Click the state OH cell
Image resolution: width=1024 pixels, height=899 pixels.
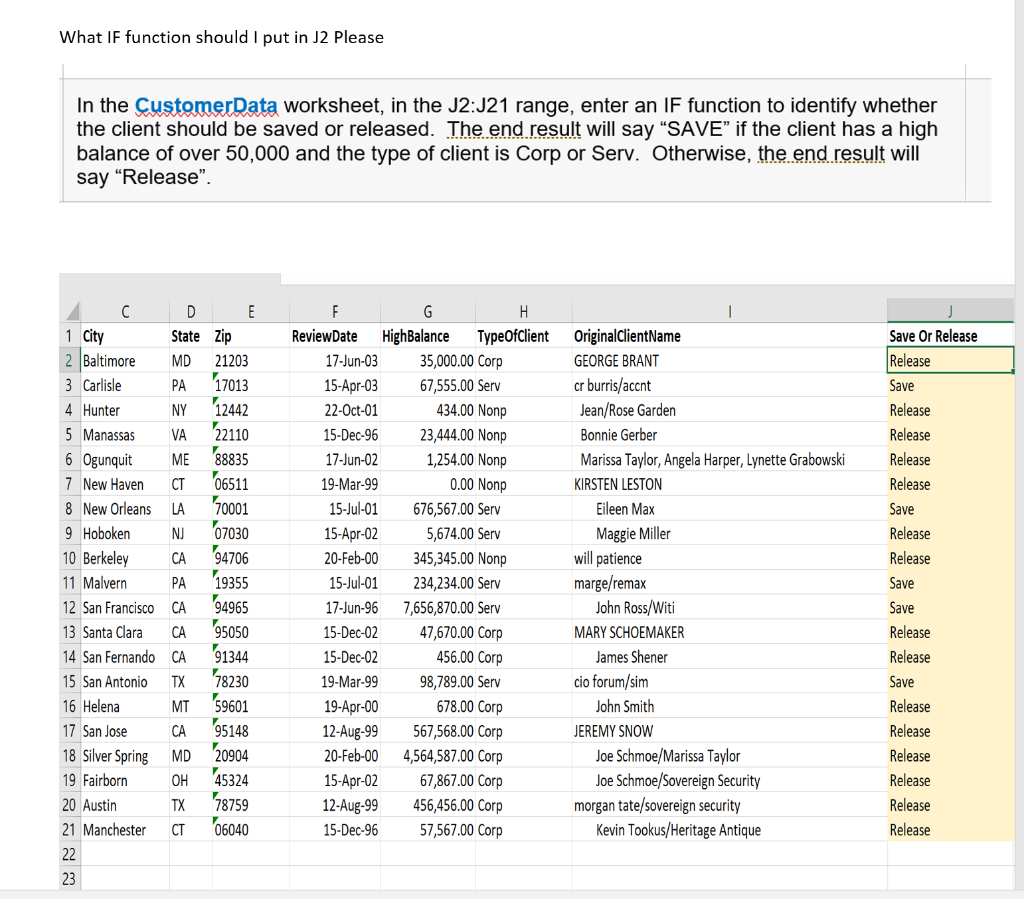click(191, 780)
